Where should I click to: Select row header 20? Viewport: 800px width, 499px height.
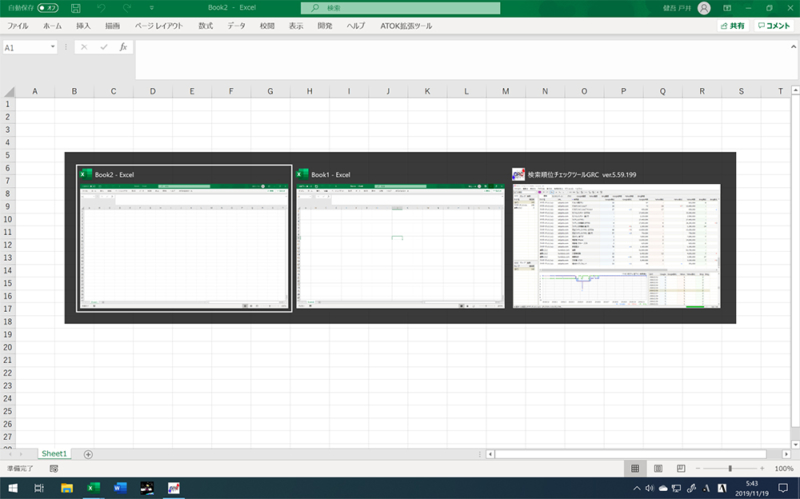[8, 347]
